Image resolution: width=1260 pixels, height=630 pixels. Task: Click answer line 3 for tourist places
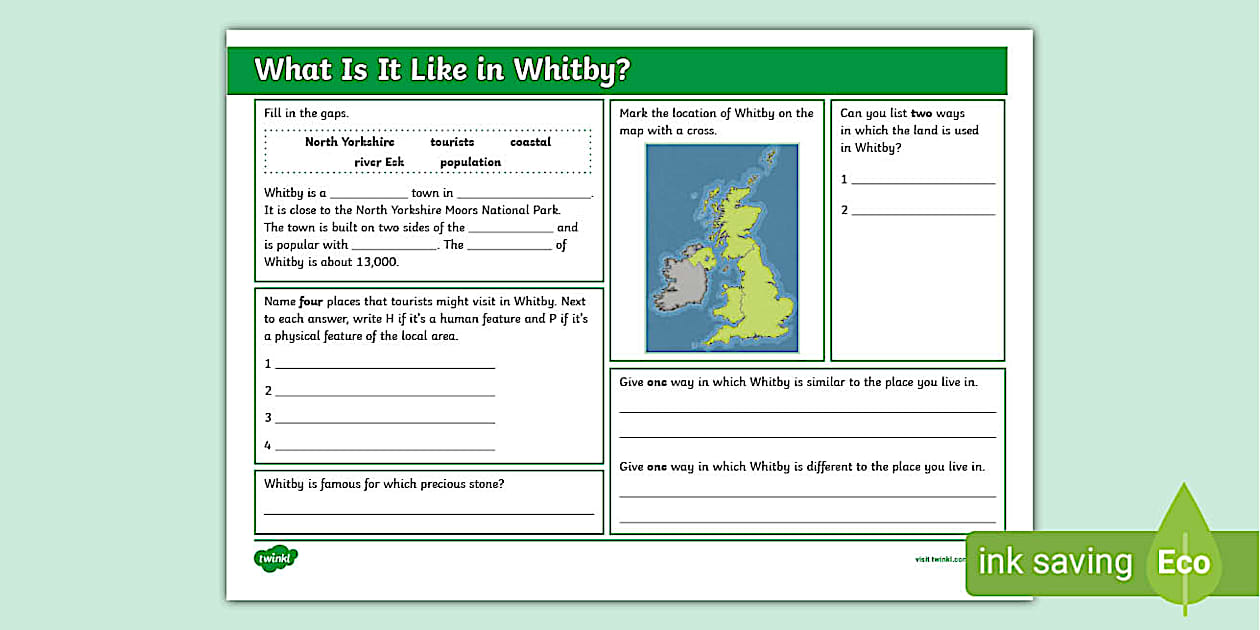point(385,421)
